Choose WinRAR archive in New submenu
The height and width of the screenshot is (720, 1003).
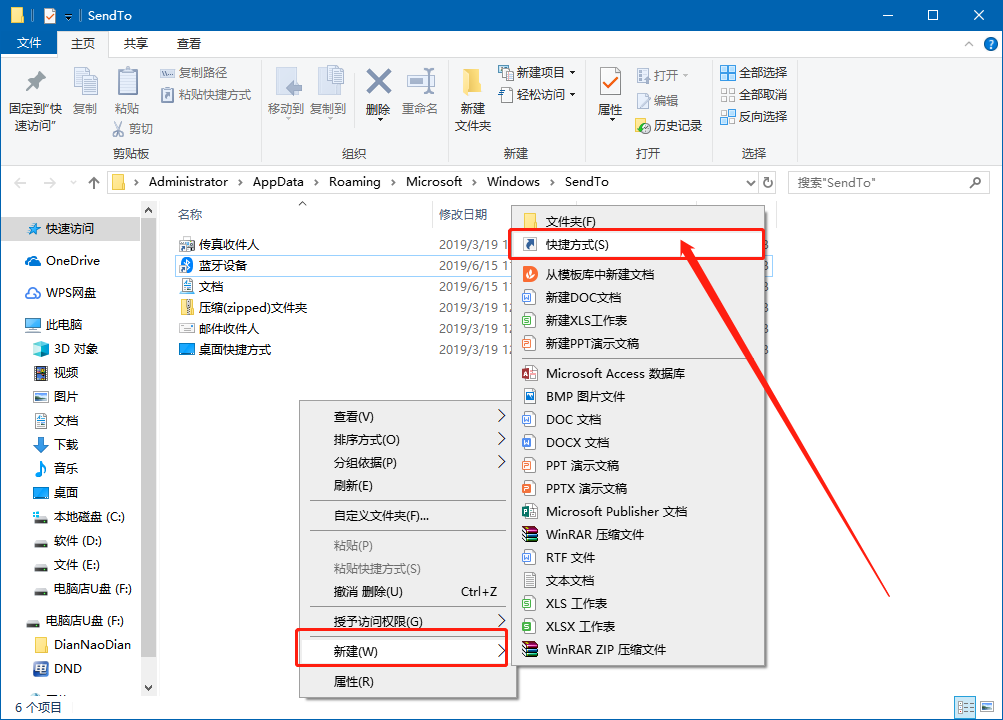(638, 535)
